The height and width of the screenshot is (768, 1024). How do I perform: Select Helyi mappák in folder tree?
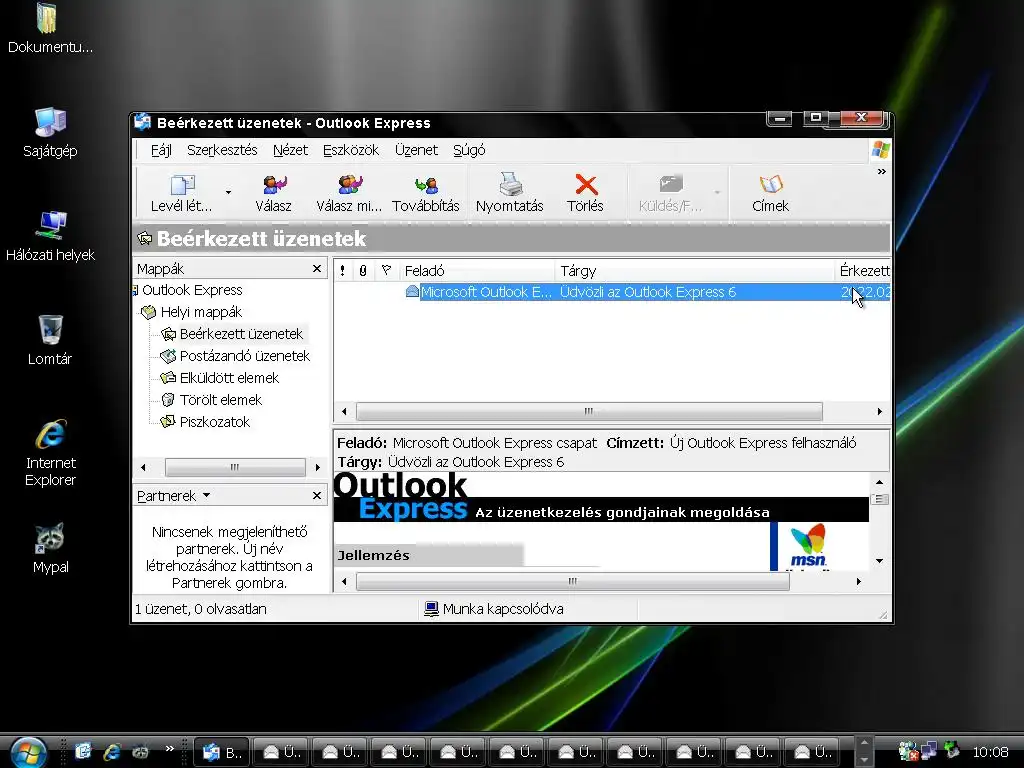[201, 312]
